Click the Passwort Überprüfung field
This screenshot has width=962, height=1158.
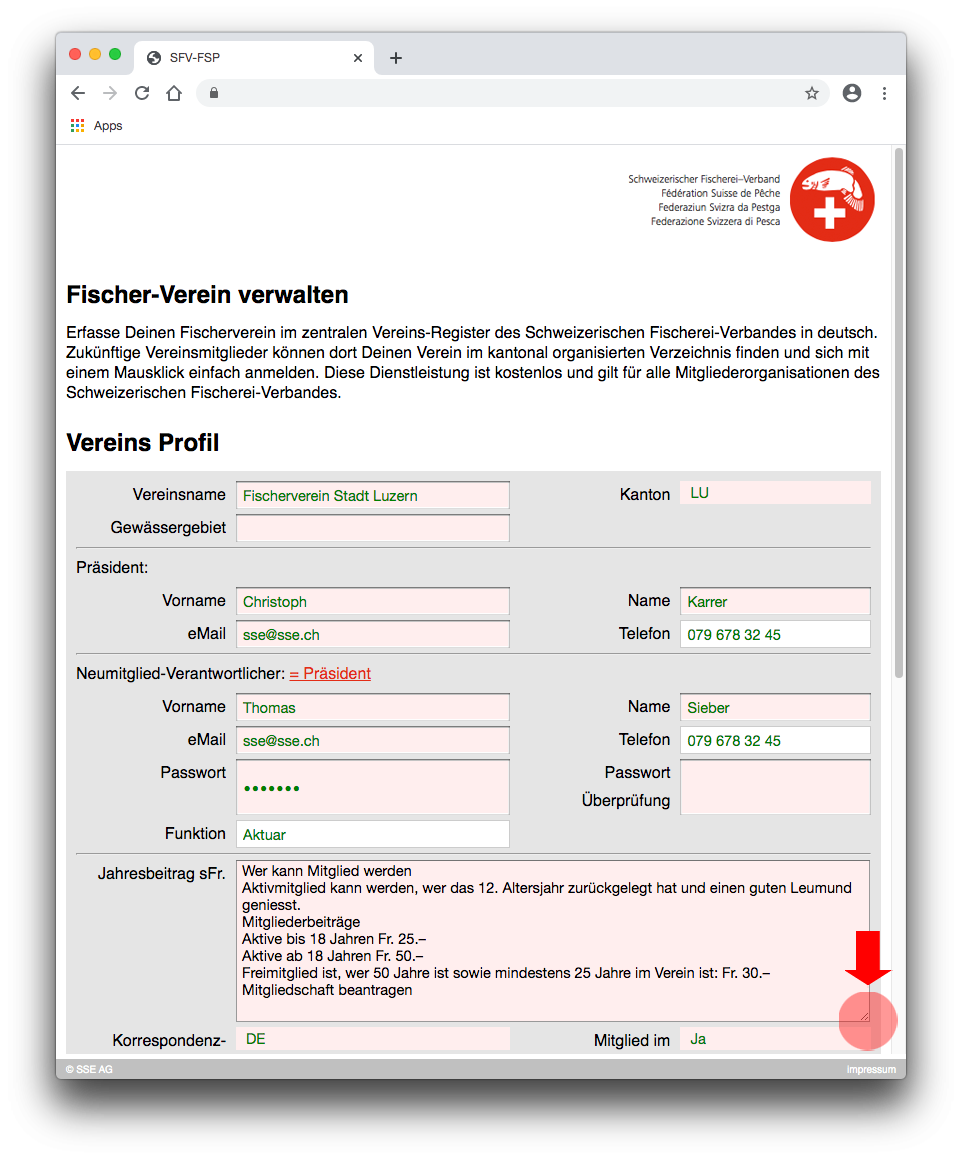[775, 787]
